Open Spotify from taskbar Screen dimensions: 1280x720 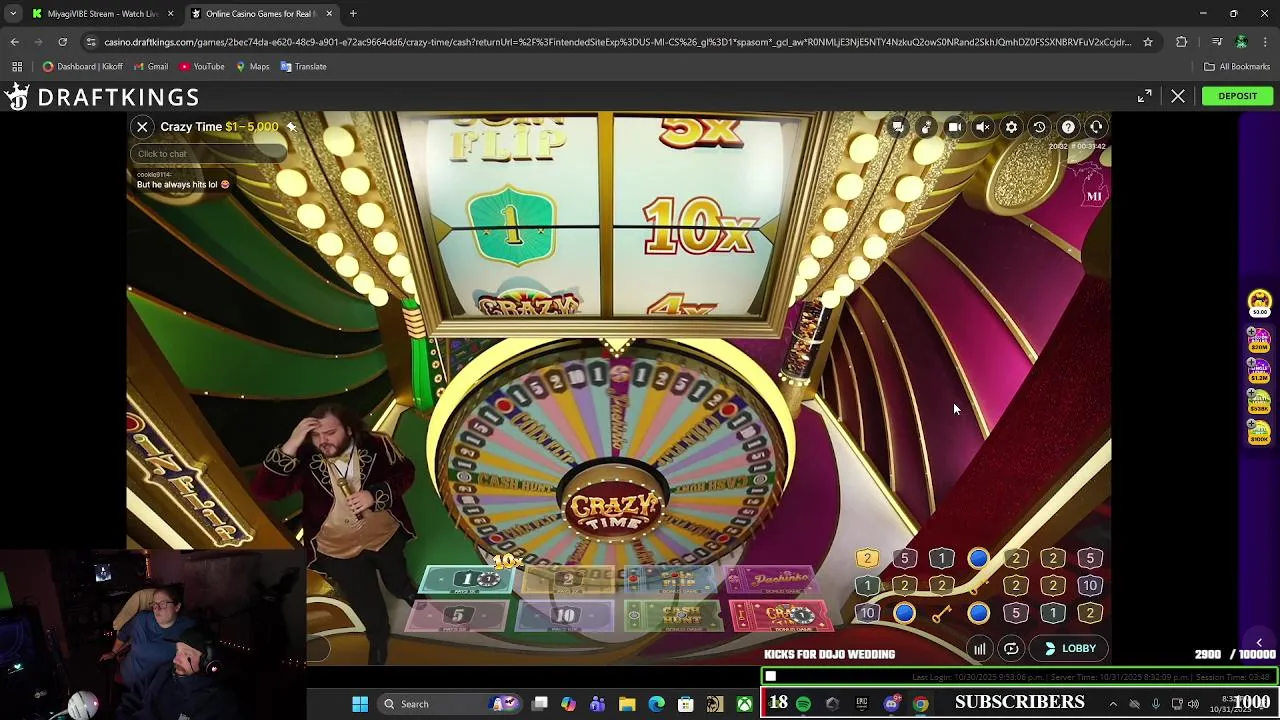click(x=803, y=704)
